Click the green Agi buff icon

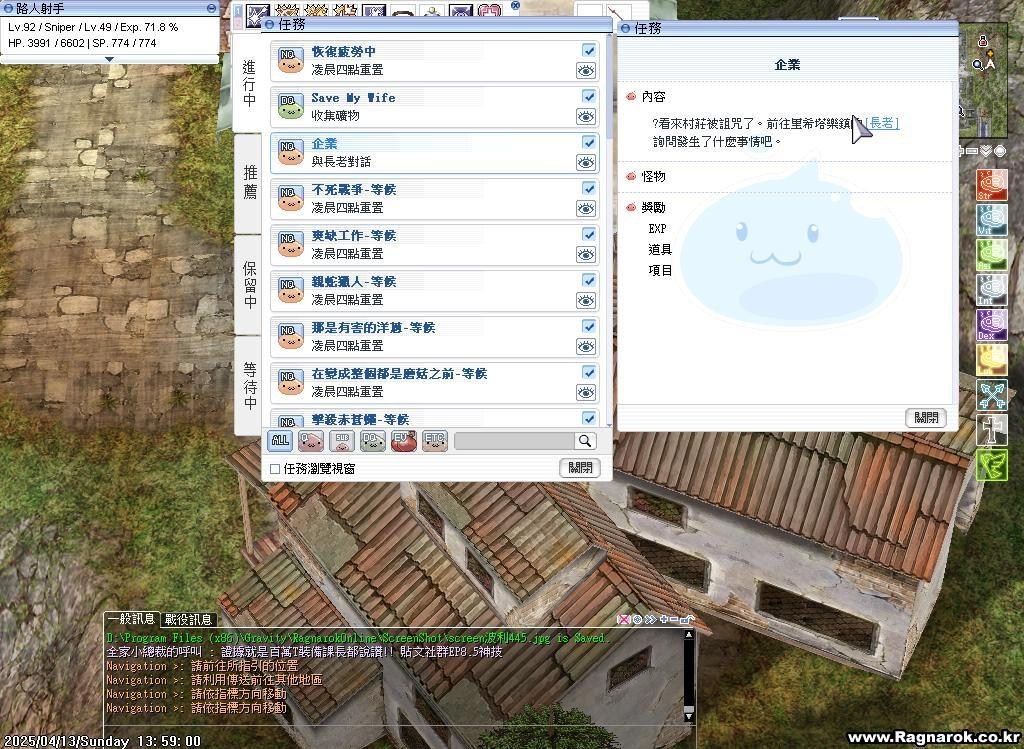click(x=991, y=255)
